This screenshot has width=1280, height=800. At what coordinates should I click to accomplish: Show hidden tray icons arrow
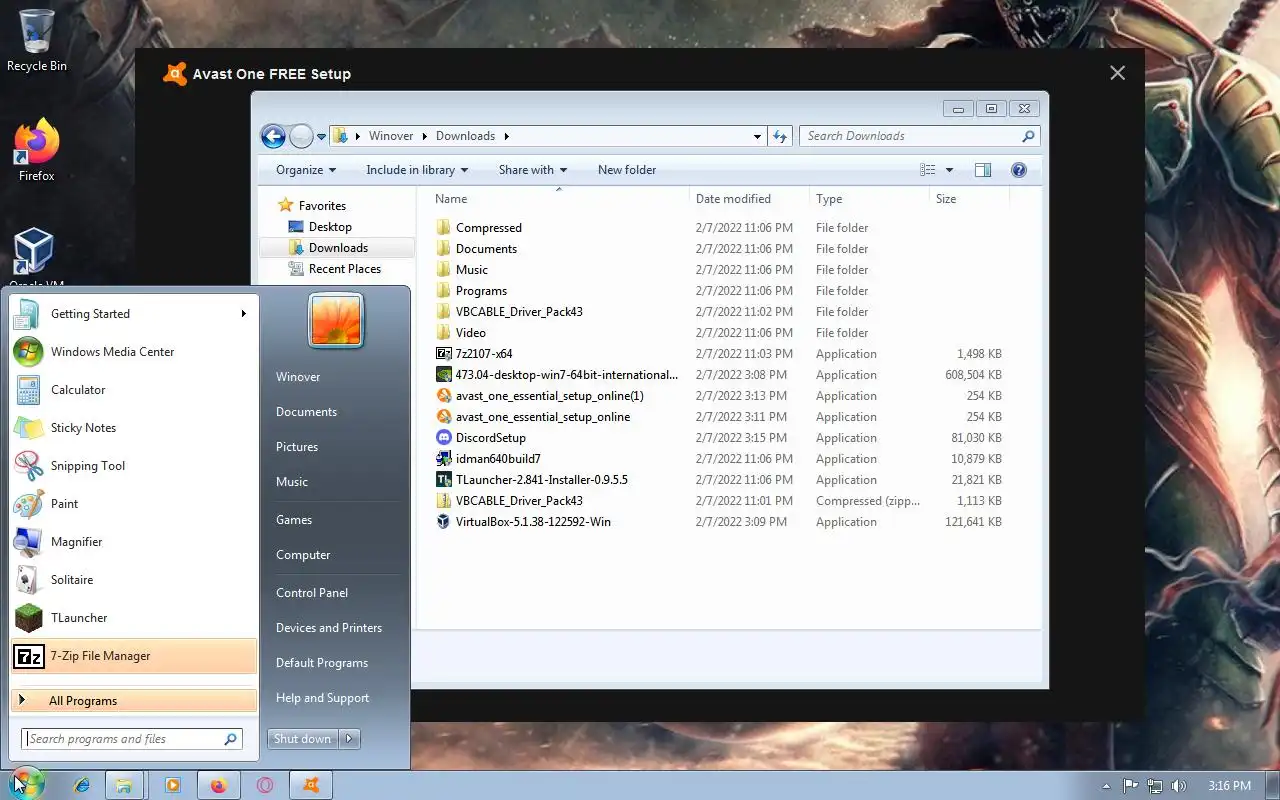pyautogui.click(x=1106, y=786)
